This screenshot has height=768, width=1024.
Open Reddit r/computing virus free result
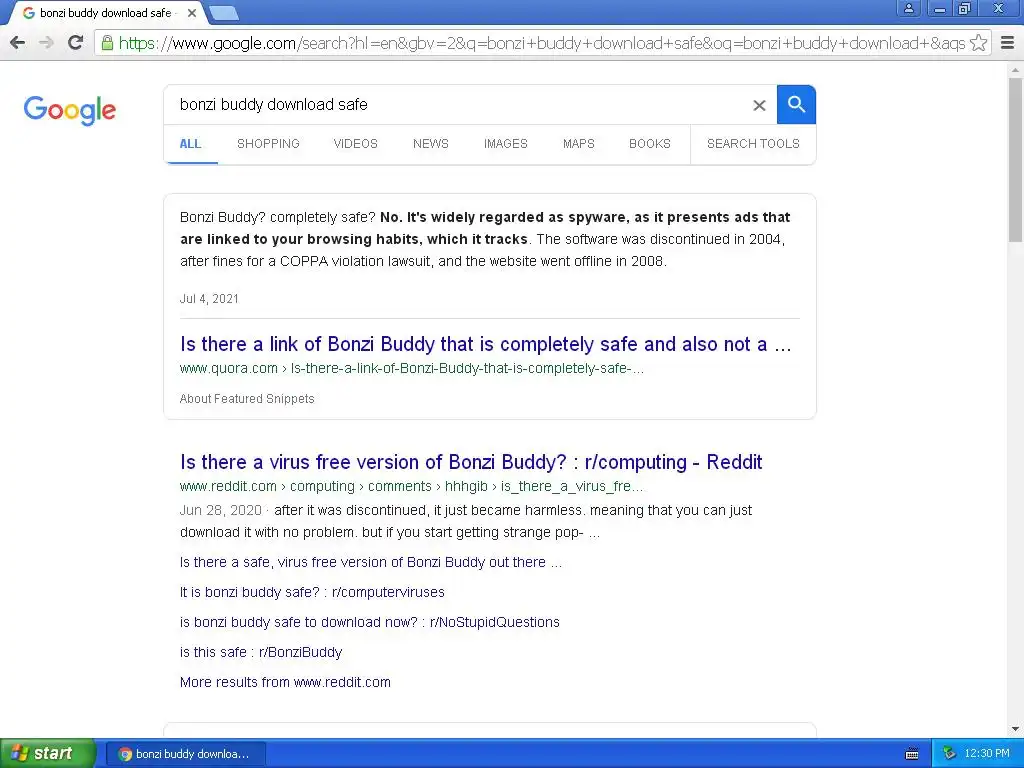[471, 462]
